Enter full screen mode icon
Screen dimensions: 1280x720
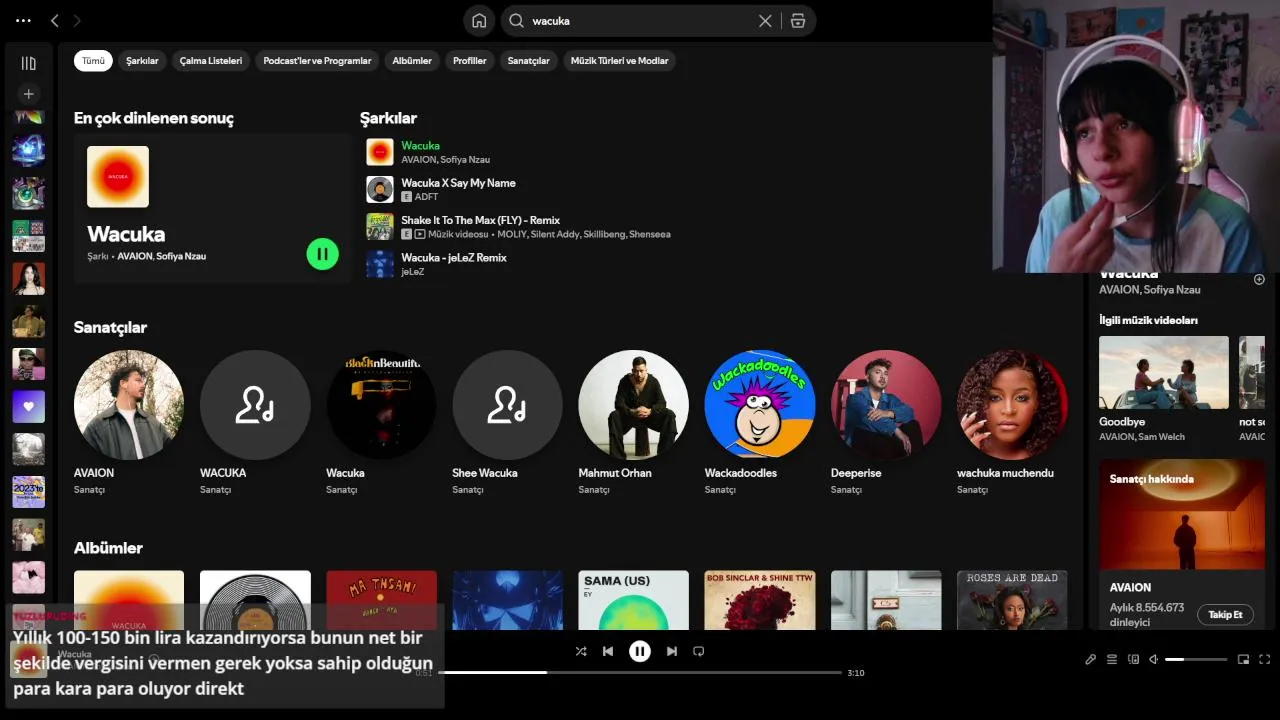(x=1264, y=659)
